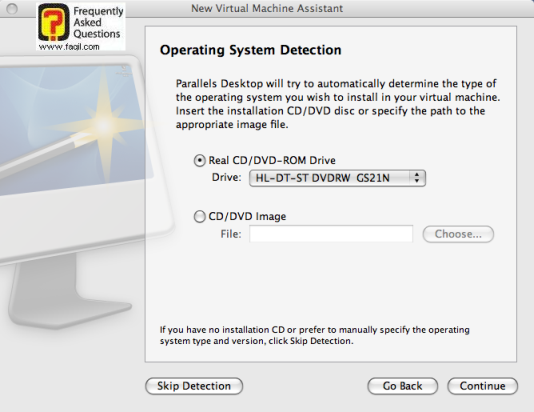Open the Drive dropdown showing HL-DT-ST DVDRW GS21N
534x412 pixels.
coord(337,178)
